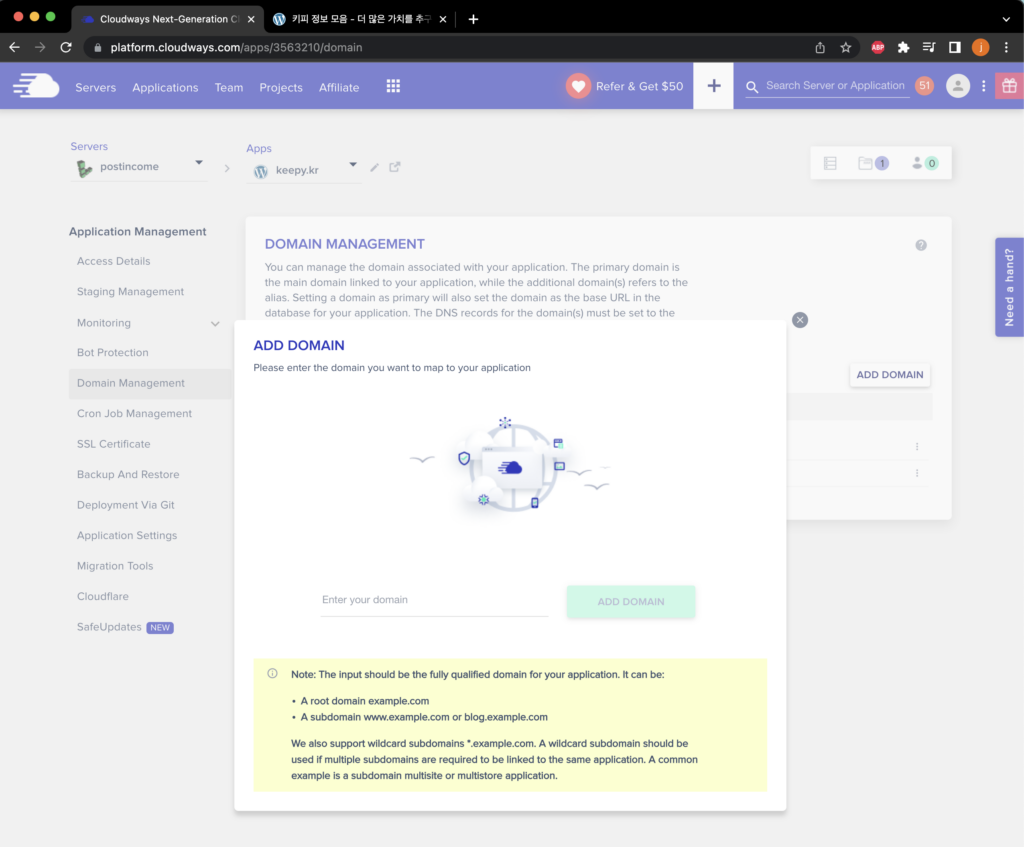Open the 51 notifications badge

(x=924, y=86)
